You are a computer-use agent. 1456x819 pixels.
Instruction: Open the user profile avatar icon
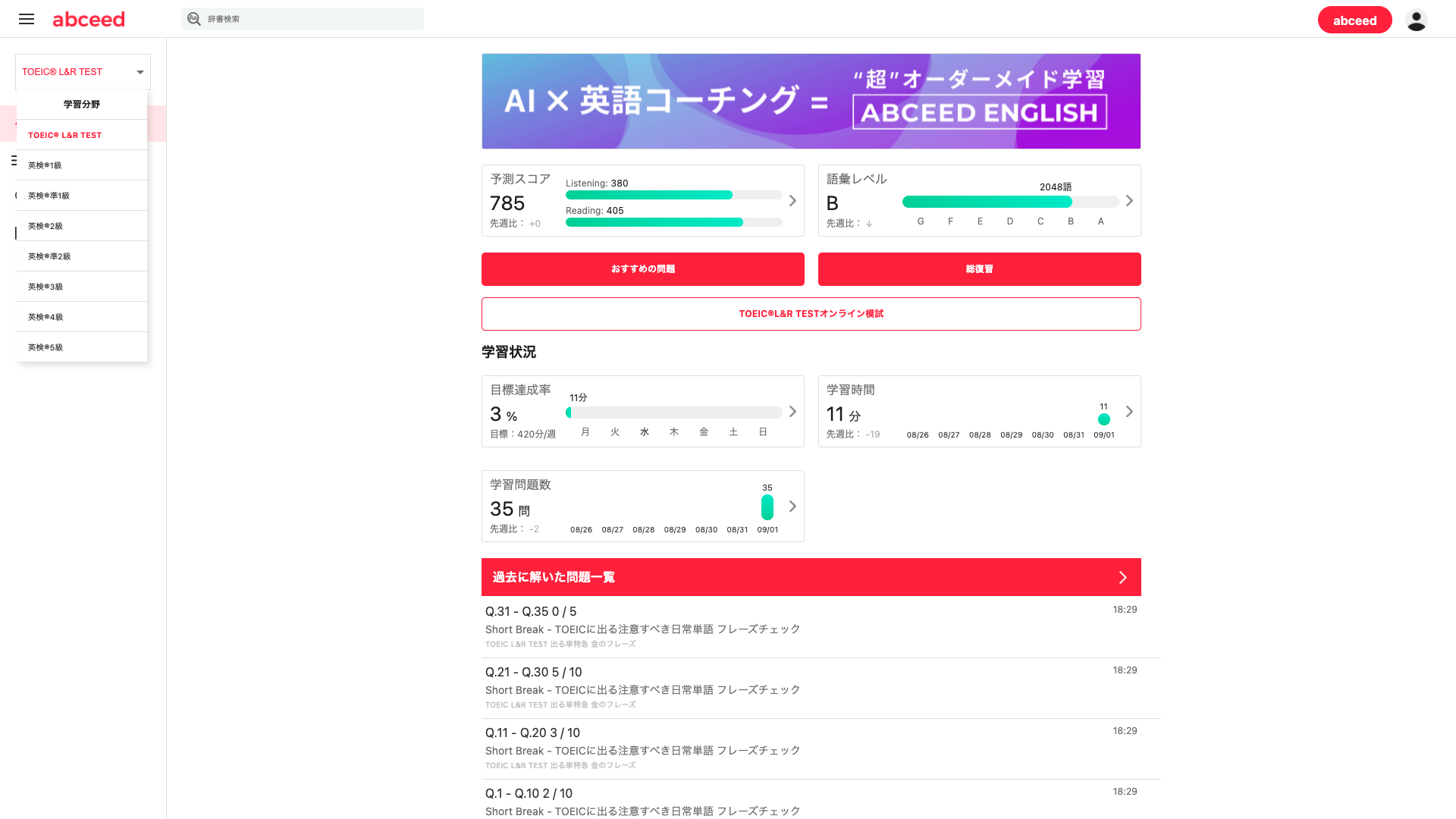click(1416, 20)
